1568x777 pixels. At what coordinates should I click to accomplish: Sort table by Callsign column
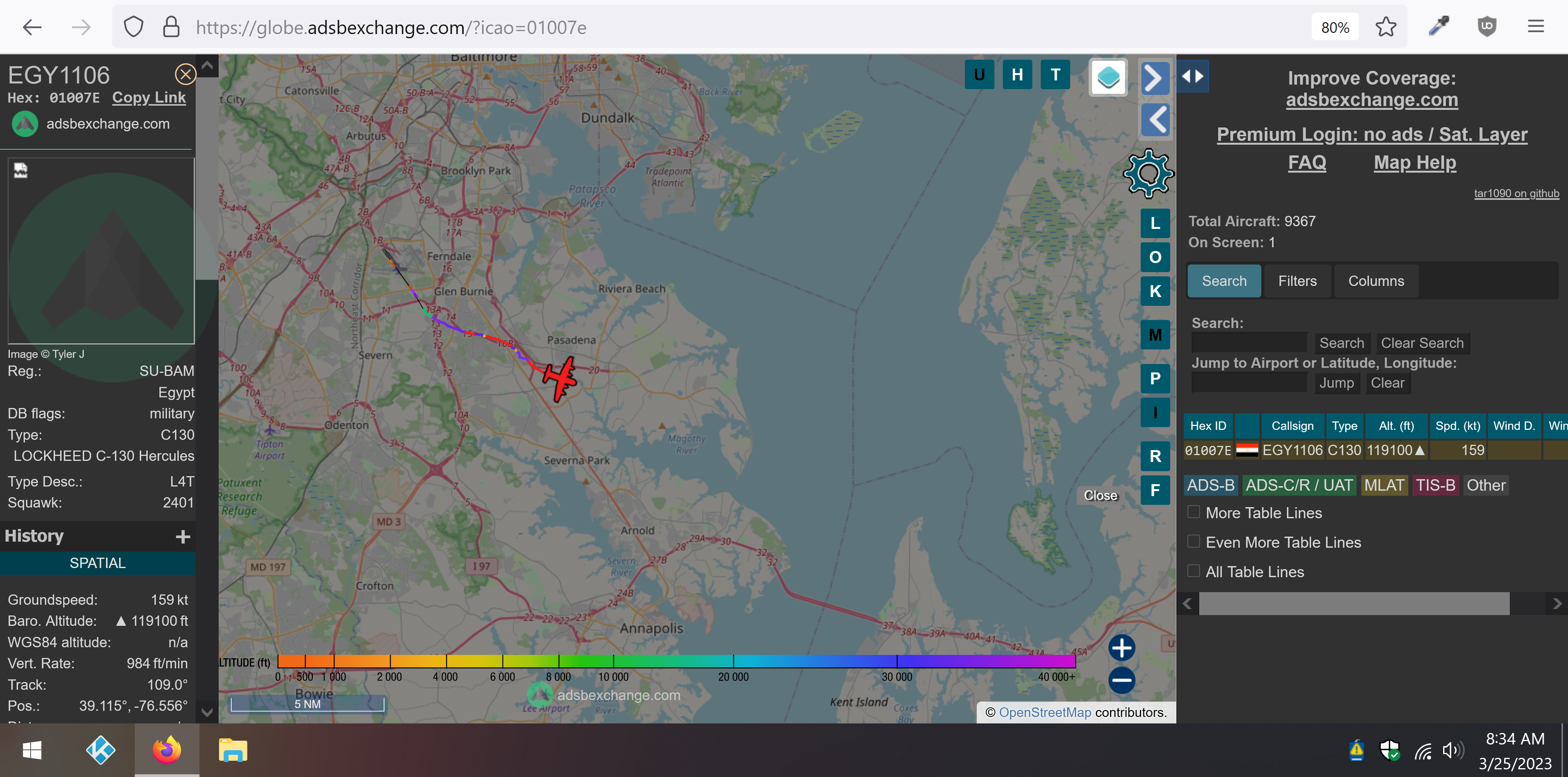1292,426
